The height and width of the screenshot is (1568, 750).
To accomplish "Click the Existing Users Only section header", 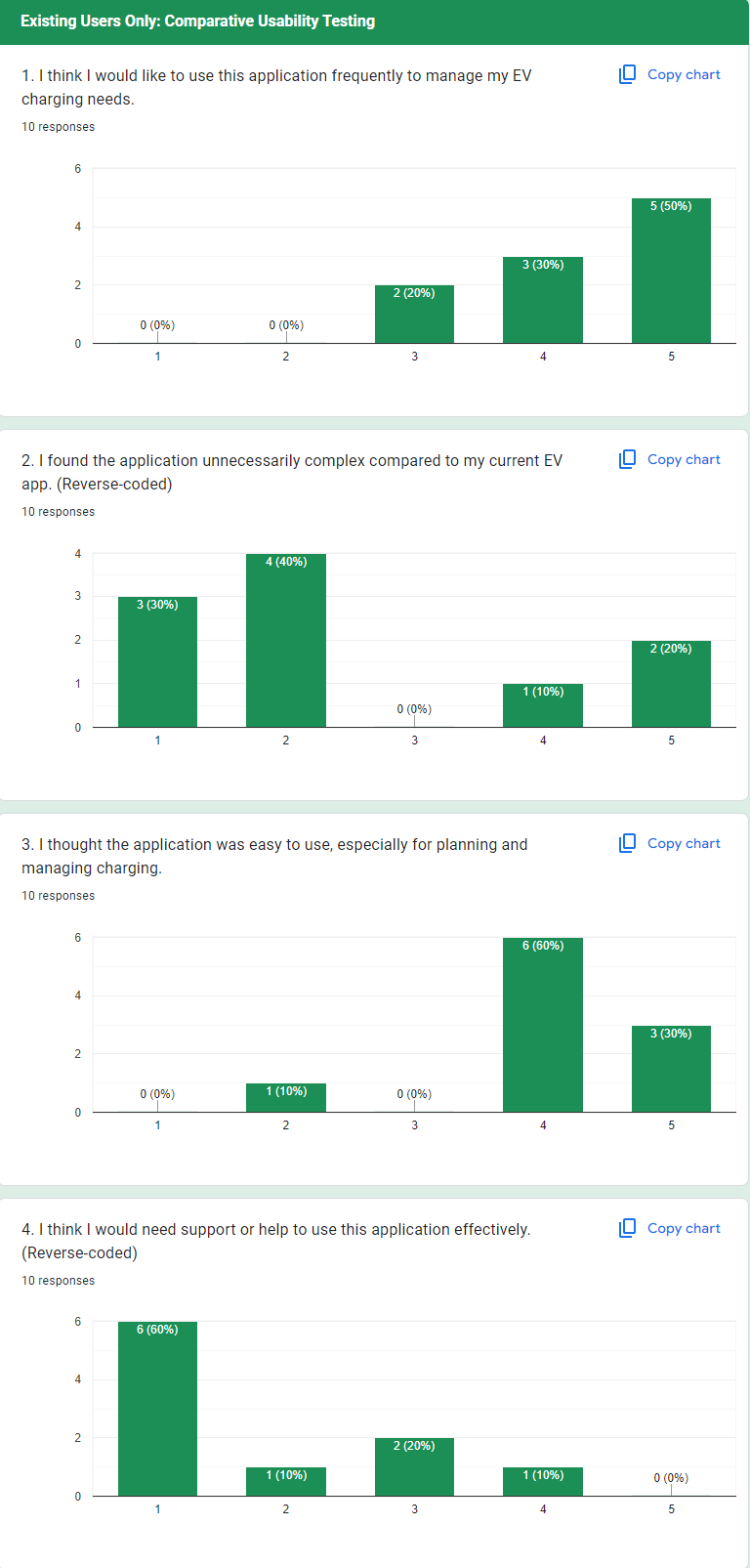I will click(x=198, y=21).
